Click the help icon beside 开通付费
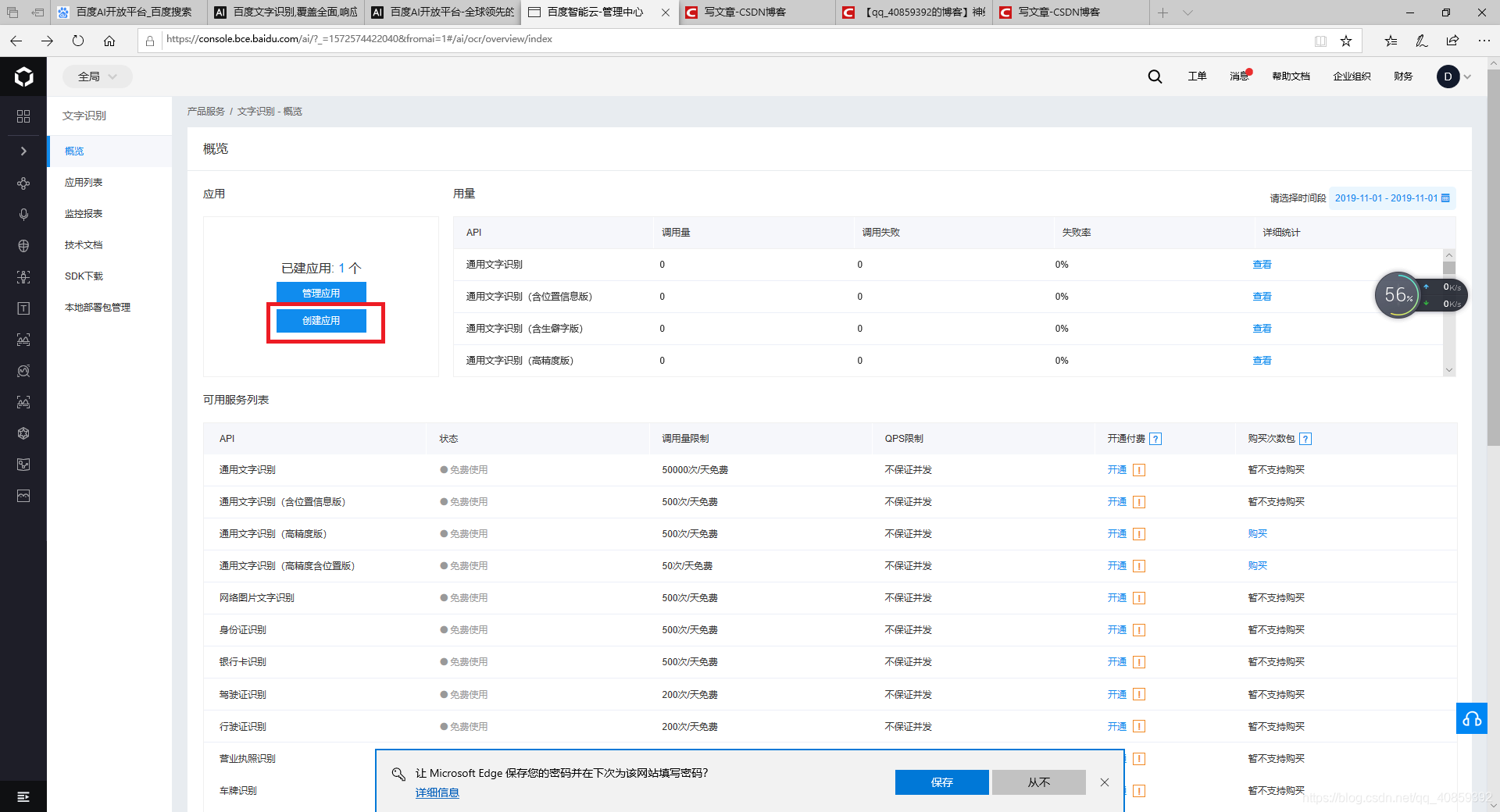 click(x=1156, y=439)
